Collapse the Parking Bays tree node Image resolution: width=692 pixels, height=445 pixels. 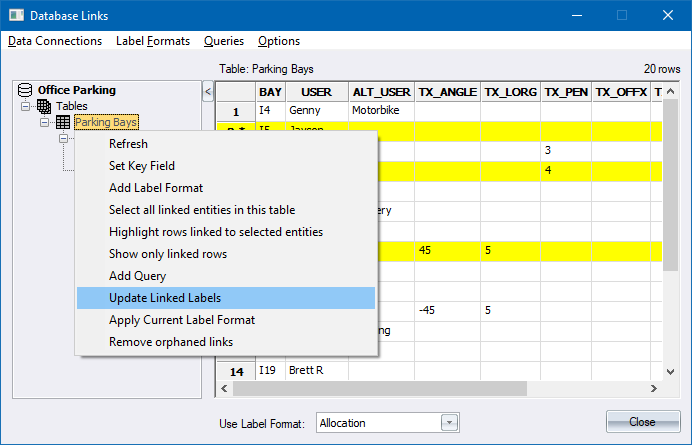(x=44, y=122)
